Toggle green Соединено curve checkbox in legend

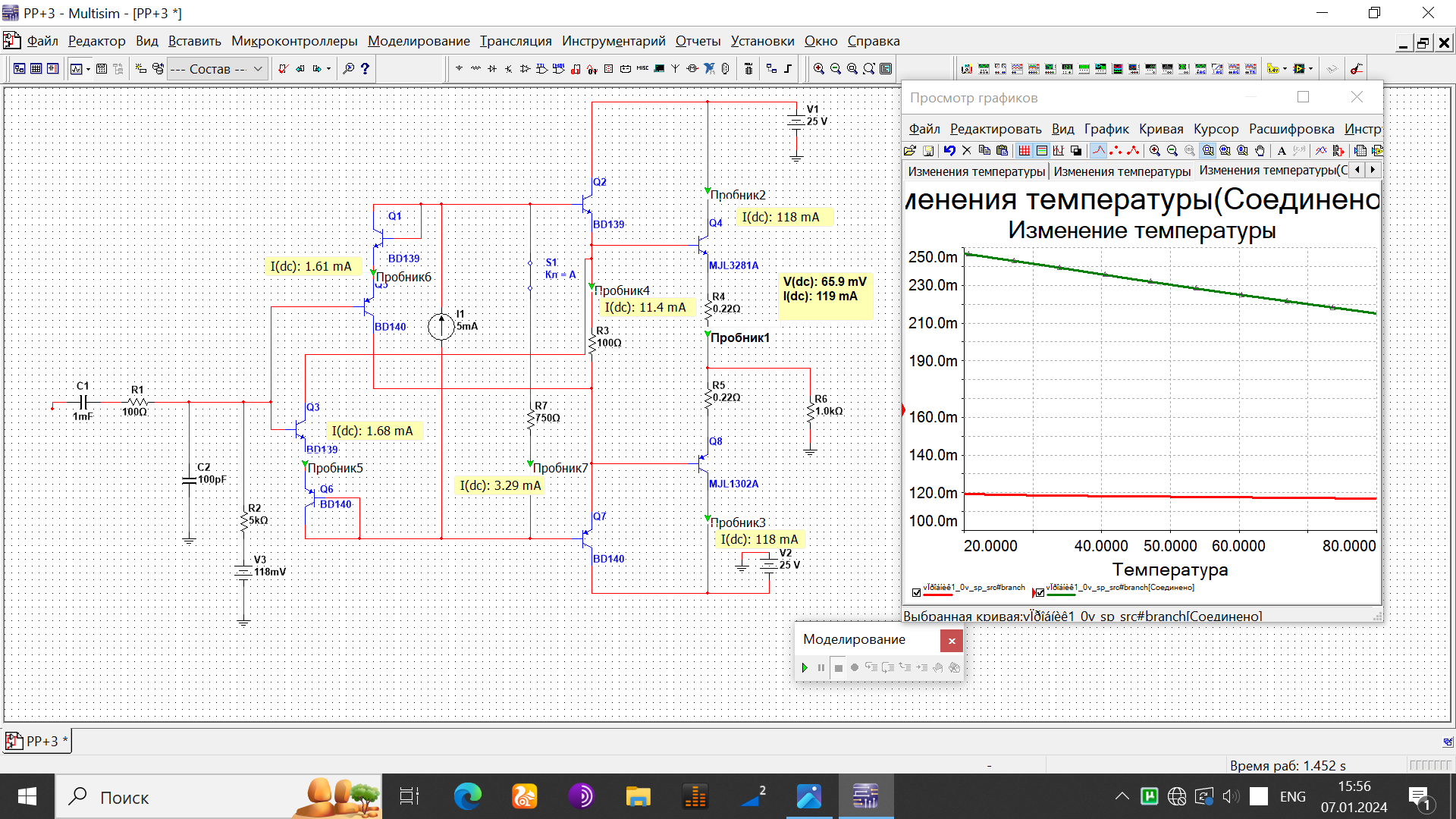click(x=1040, y=592)
